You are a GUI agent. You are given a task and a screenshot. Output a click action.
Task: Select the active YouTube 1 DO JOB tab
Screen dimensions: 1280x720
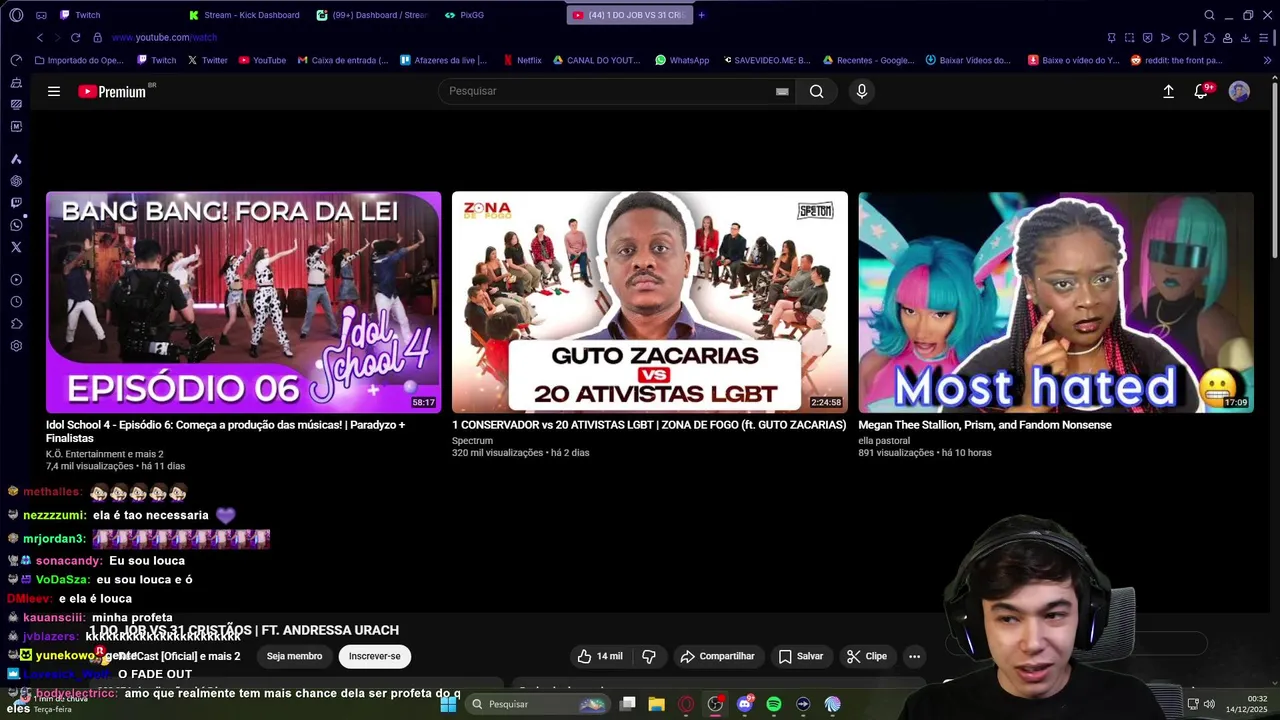pyautogui.click(x=628, y=15)
